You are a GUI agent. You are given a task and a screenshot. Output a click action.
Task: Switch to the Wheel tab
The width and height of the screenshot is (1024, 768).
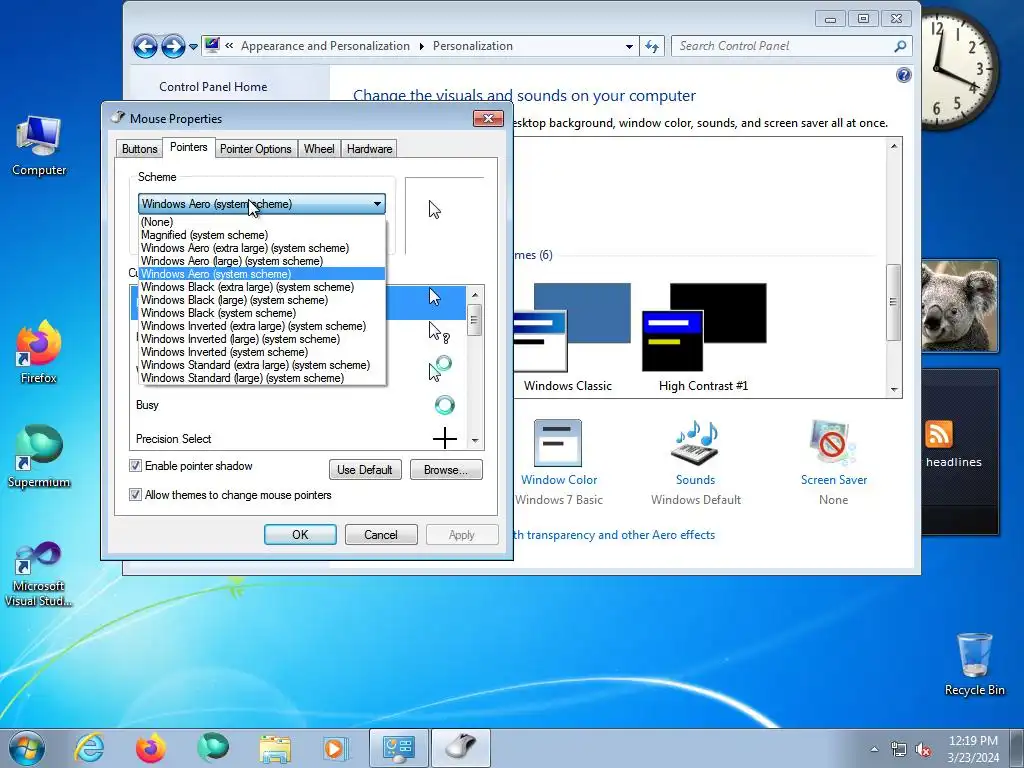(319, 149)
